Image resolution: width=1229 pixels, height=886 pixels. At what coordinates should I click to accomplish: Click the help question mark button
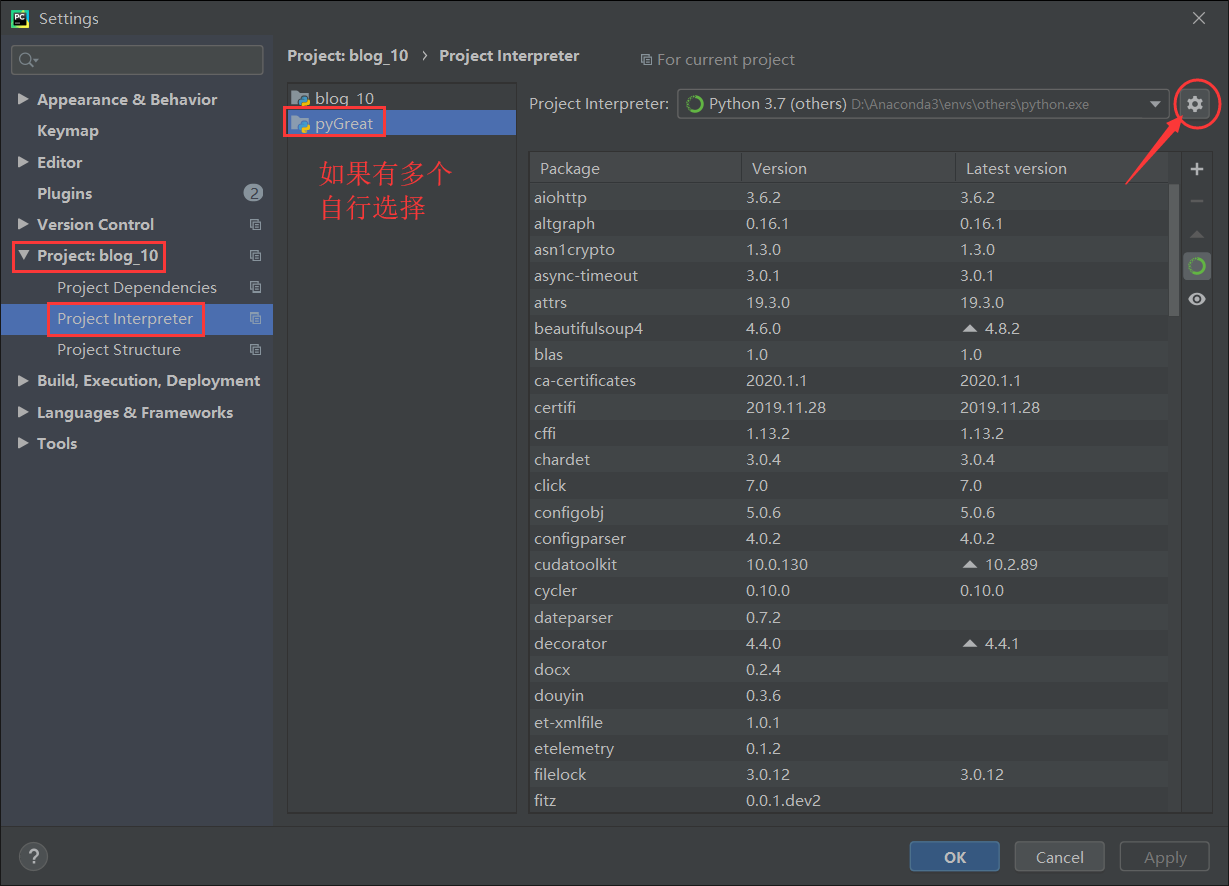pyautogui.click(x=33, y=856)
